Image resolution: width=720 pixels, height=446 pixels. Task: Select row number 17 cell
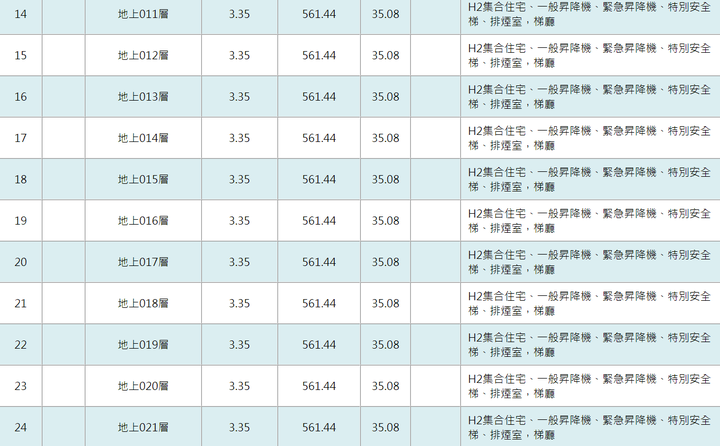21,138
